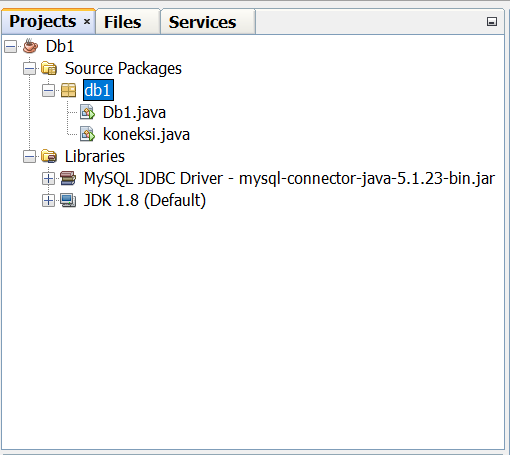
Task: Click the Db1.java file icon
Action: click(87, 112)
